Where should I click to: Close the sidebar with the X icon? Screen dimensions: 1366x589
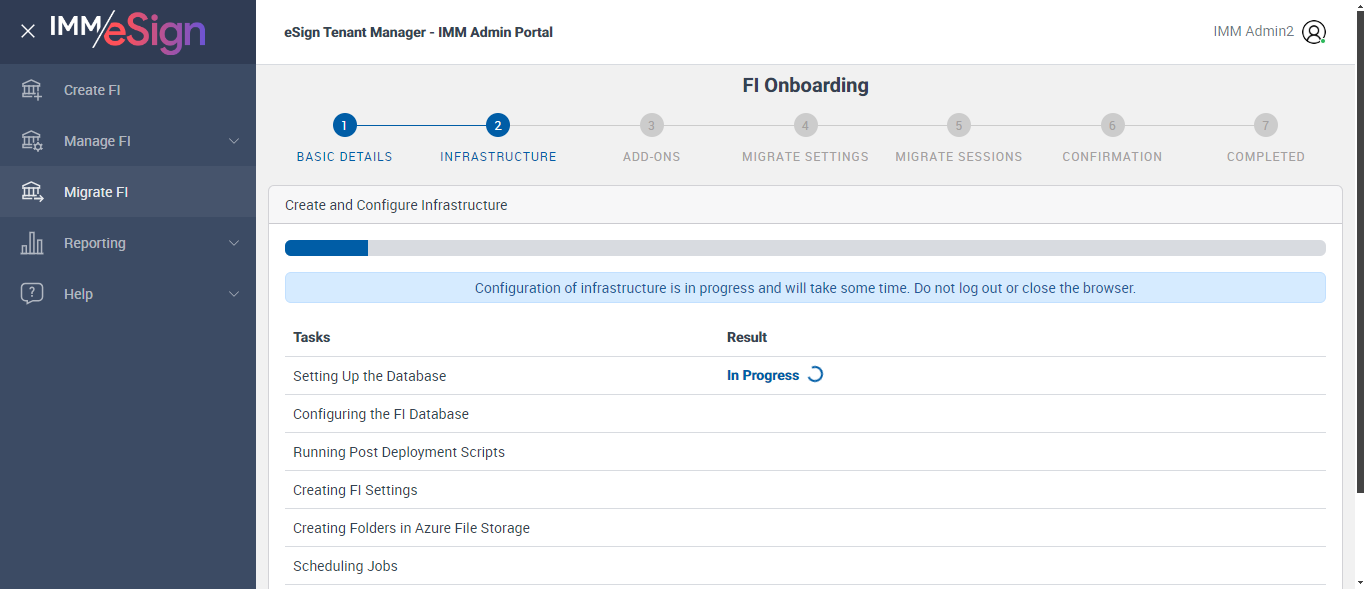click(28, 31)
